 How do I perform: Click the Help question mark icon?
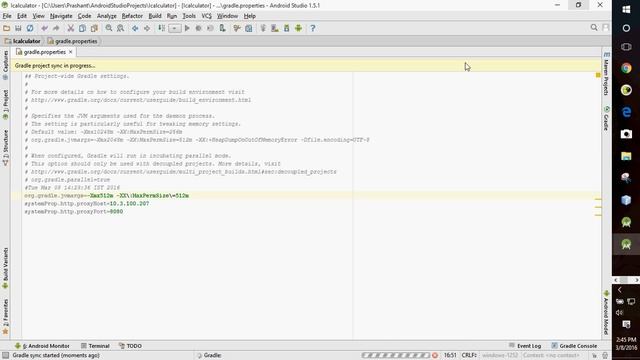pos(313,28)
